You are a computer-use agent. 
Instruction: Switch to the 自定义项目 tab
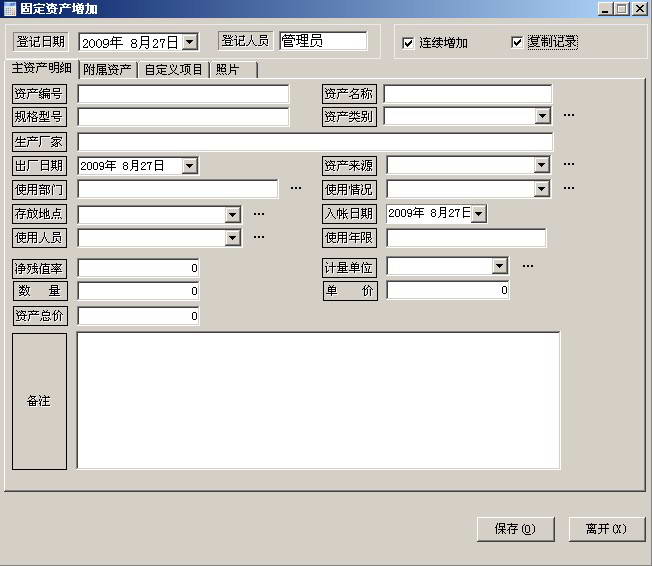point(173,70)
